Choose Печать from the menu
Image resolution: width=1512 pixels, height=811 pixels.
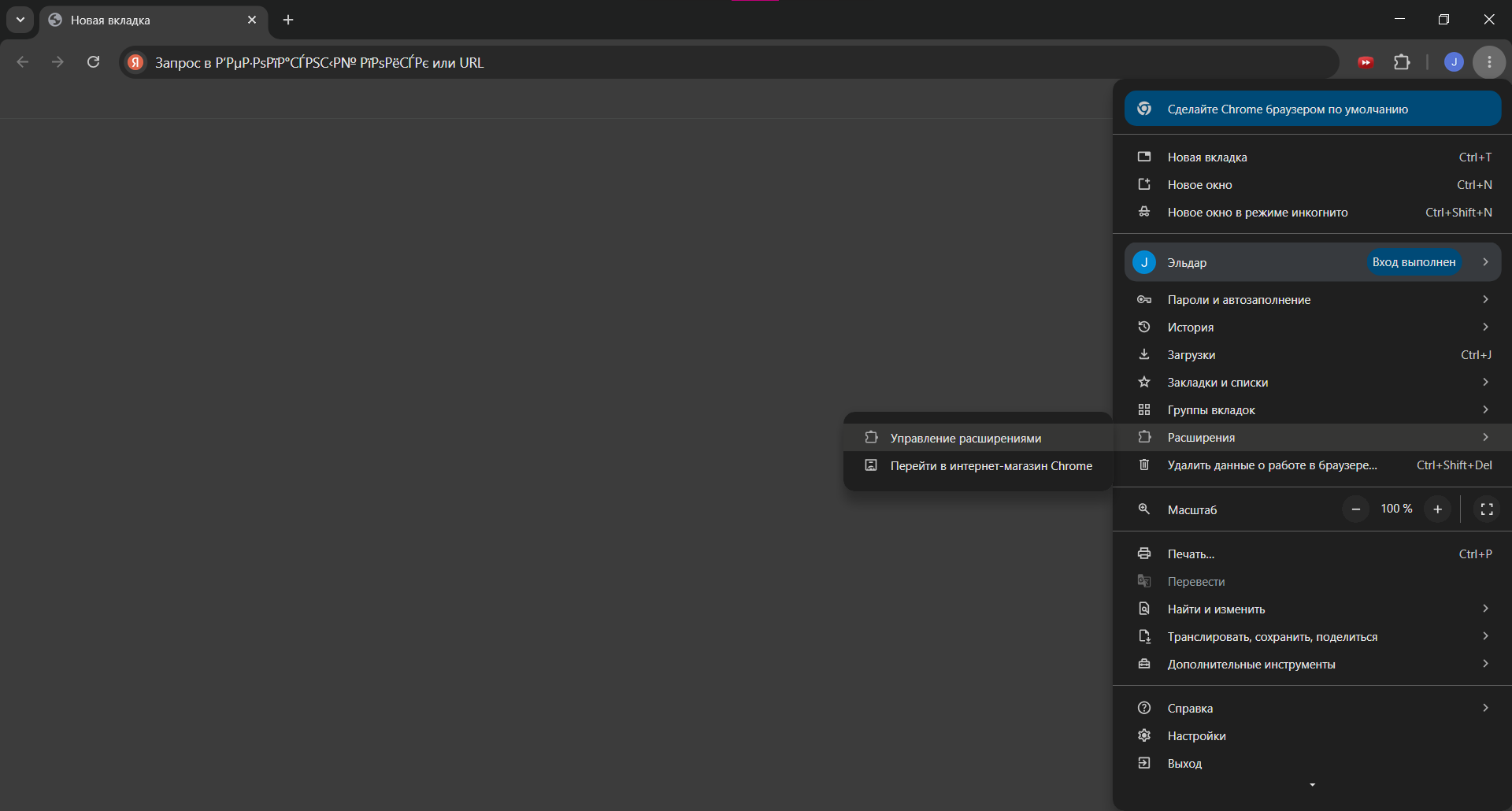point(1313,554)
